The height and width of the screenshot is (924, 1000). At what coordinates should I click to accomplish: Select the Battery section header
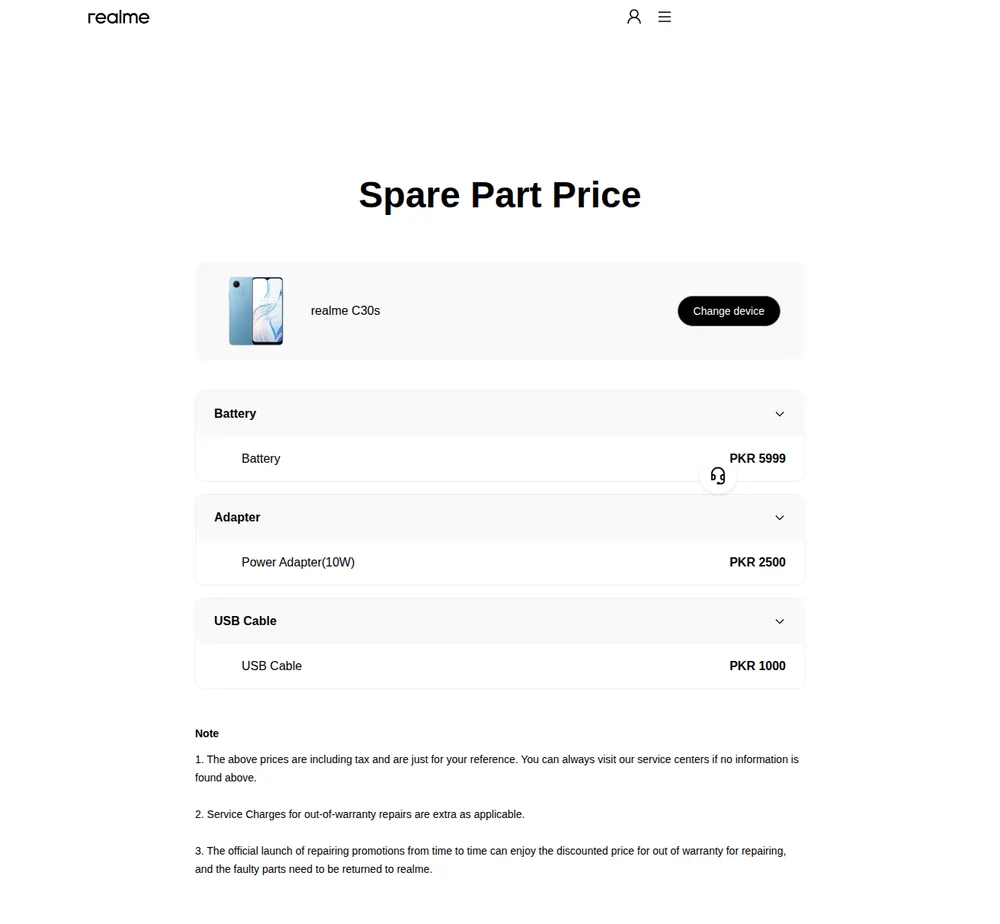point(499,414)
